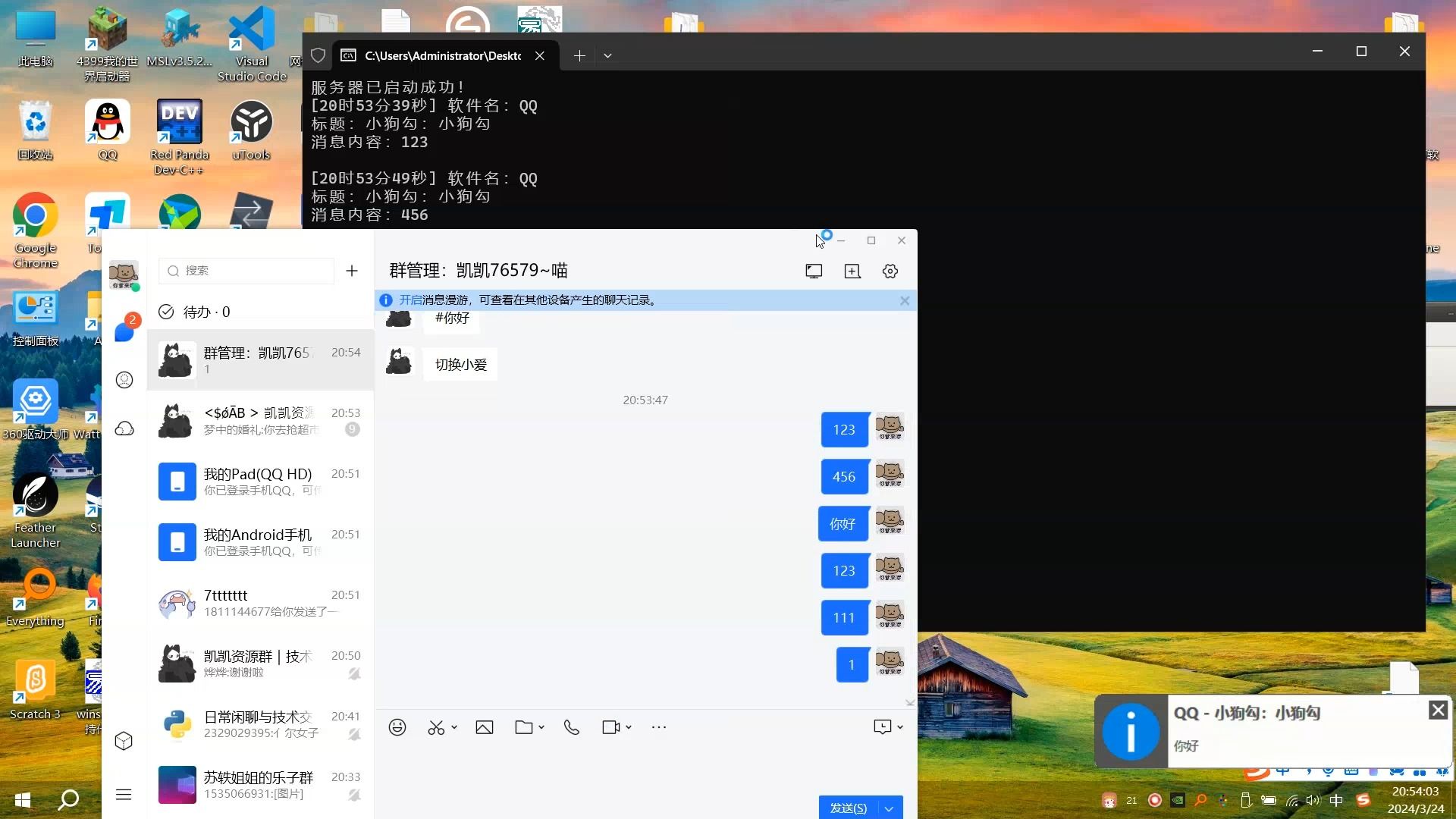Click the mute bell on 苏轶姐姐的乐子群 chat
1456x819 pixels.
click(354, 795)
